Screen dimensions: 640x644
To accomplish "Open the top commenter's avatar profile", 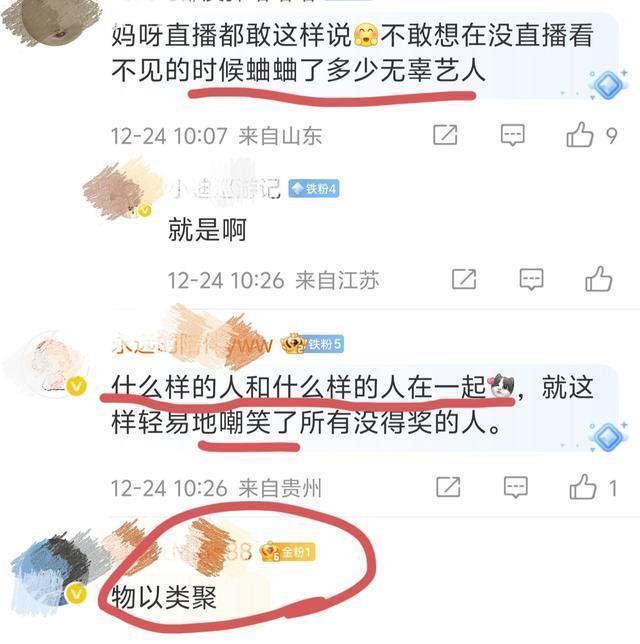I will [51, 21].
